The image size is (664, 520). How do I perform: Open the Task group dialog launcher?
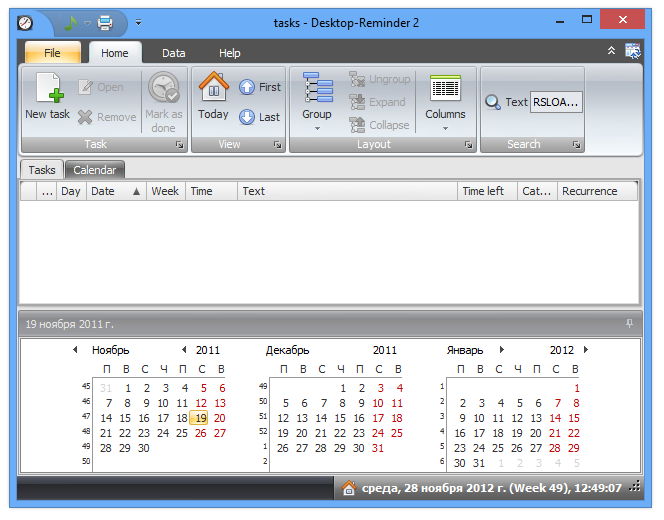pyautogui.click(x=180, y=145)
